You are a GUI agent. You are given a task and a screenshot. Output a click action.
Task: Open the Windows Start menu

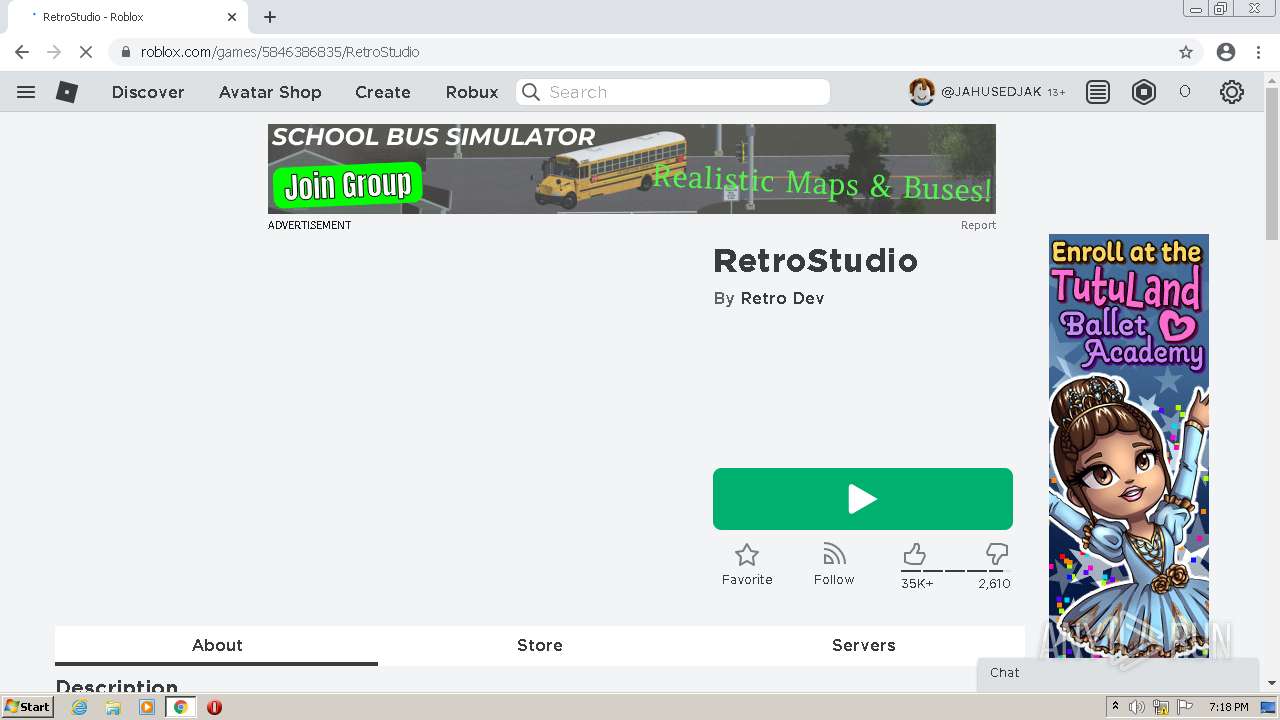[x=28, y=707]
